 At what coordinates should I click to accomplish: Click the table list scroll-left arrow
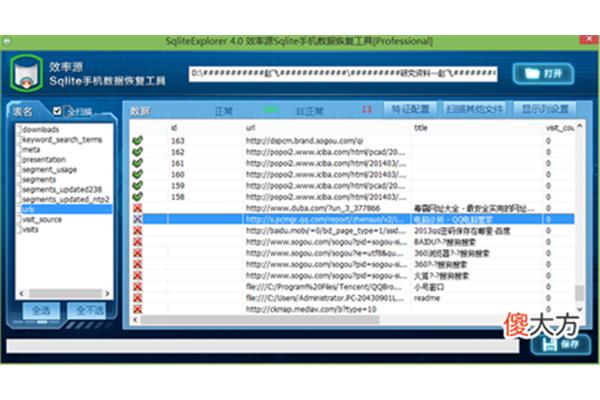click(21, 294)
